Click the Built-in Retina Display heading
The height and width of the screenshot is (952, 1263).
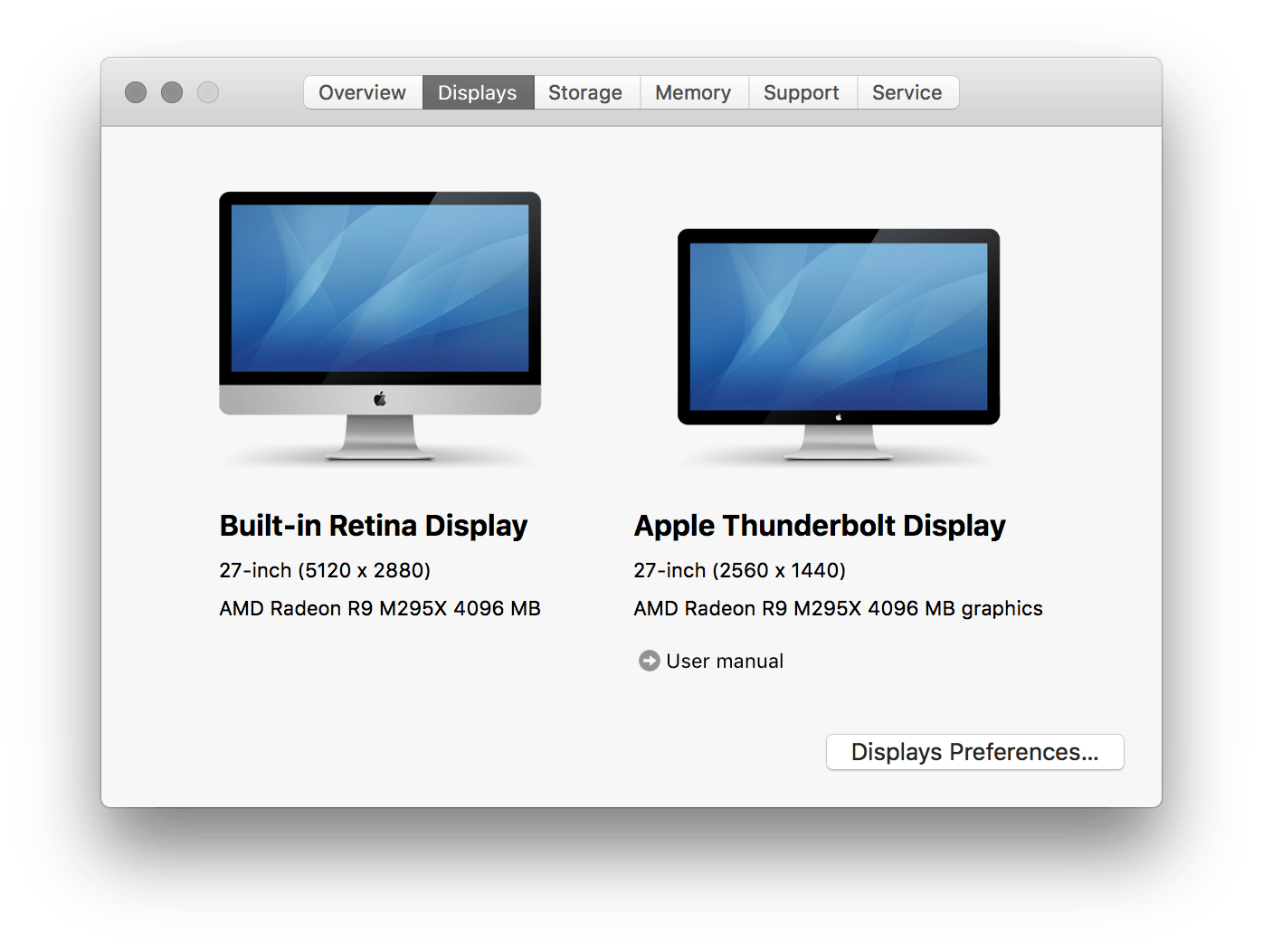373,525
